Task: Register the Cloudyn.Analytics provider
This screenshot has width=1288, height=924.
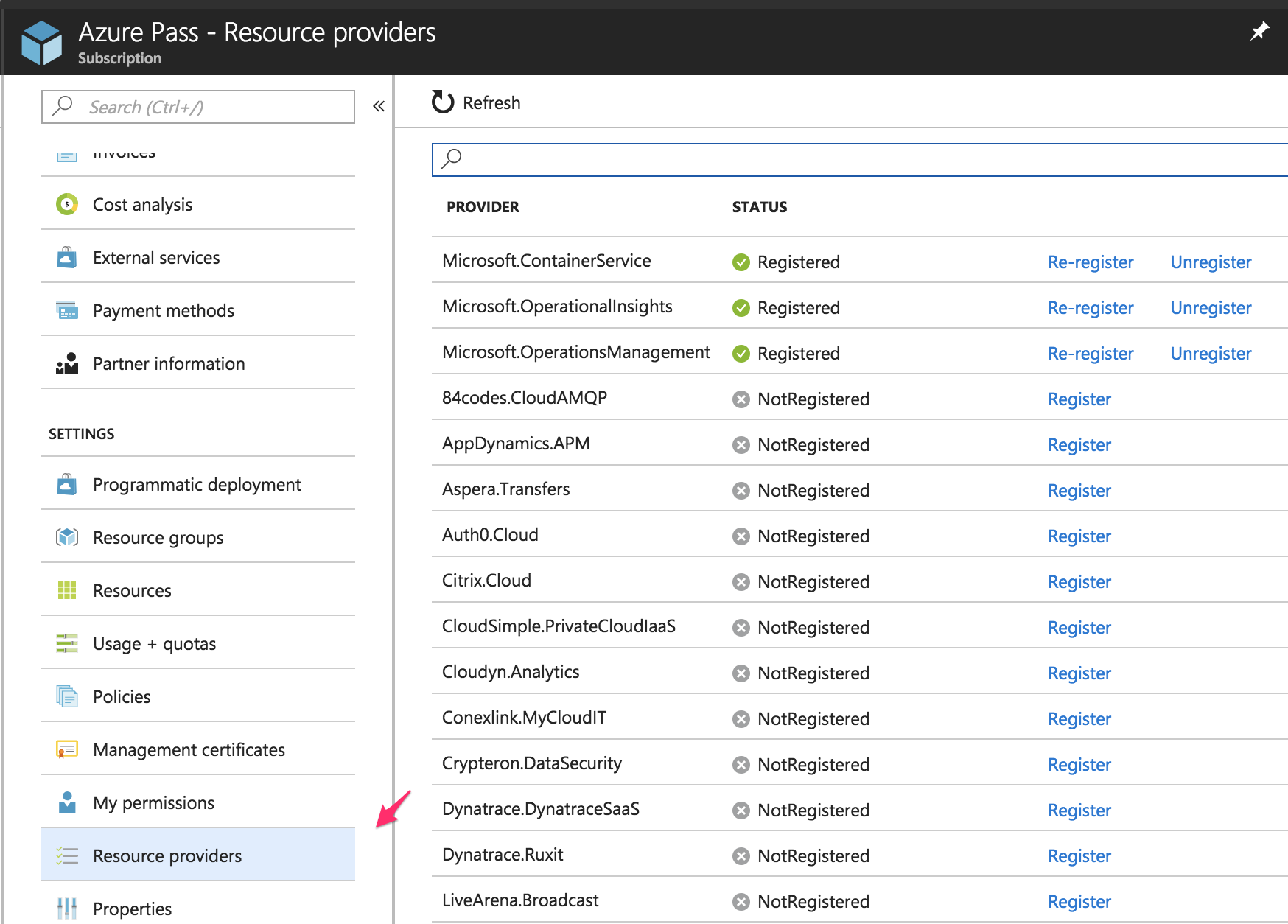Action: pyautogui.click(x=1079, y=673)
